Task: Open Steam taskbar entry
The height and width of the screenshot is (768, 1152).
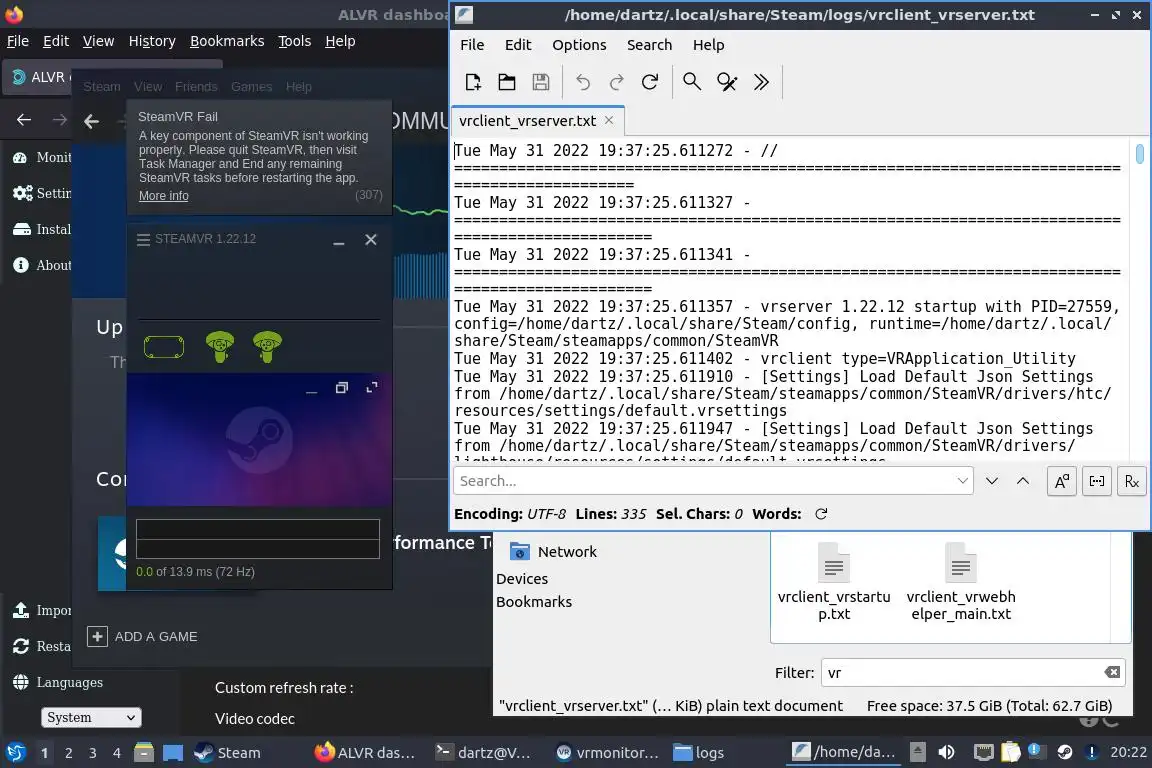Action: click(x=228, y=753)
